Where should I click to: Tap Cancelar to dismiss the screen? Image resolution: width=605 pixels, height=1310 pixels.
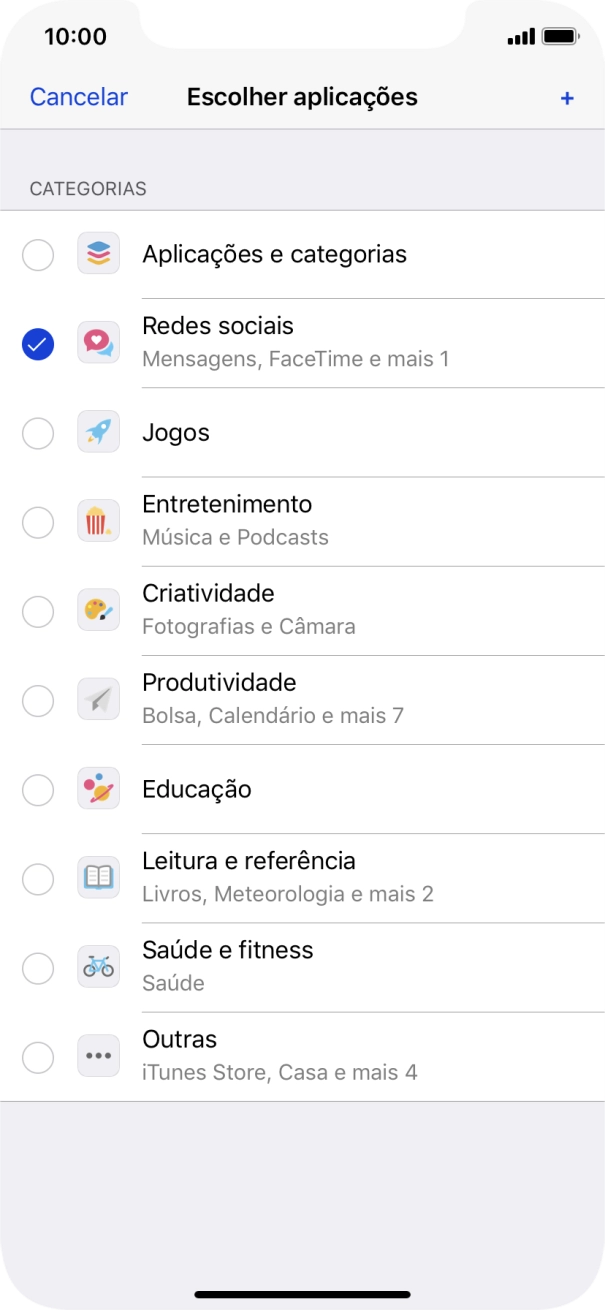(x=78, y=96)
